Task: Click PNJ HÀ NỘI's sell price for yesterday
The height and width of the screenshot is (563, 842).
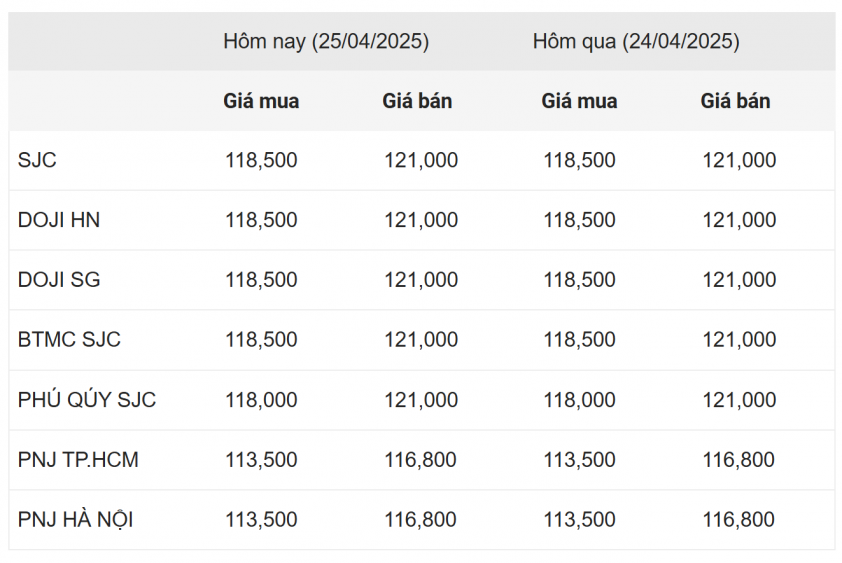Action: click(x=738, y=520)
